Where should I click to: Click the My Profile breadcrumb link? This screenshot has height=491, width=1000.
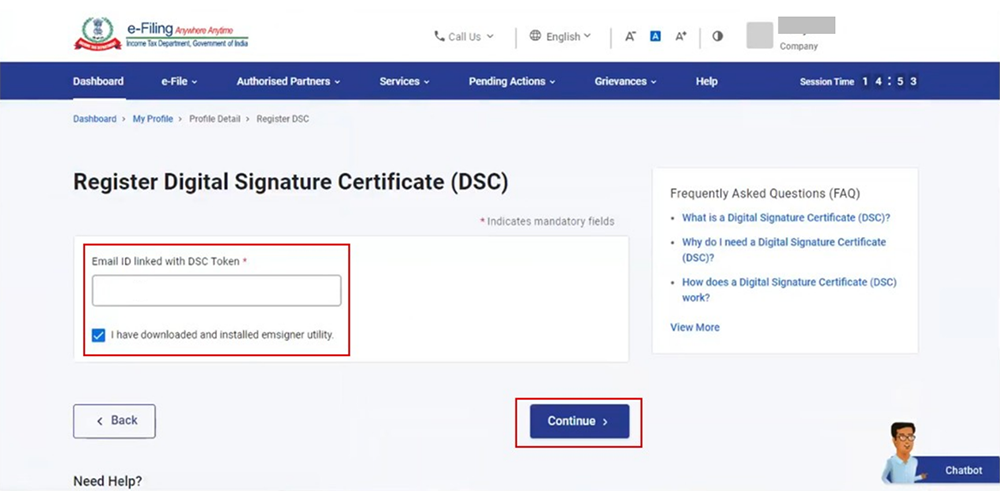pos(153,119)
